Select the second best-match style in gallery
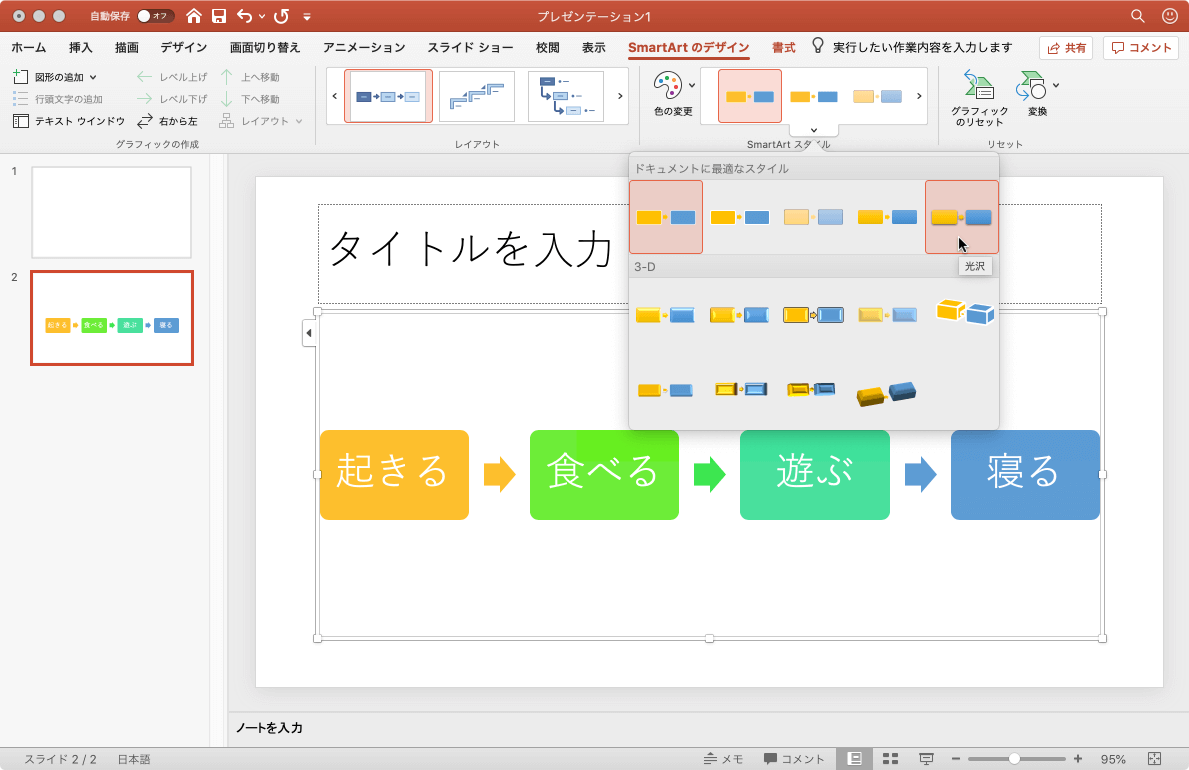 pyautogui.click(x=739, y=218)
